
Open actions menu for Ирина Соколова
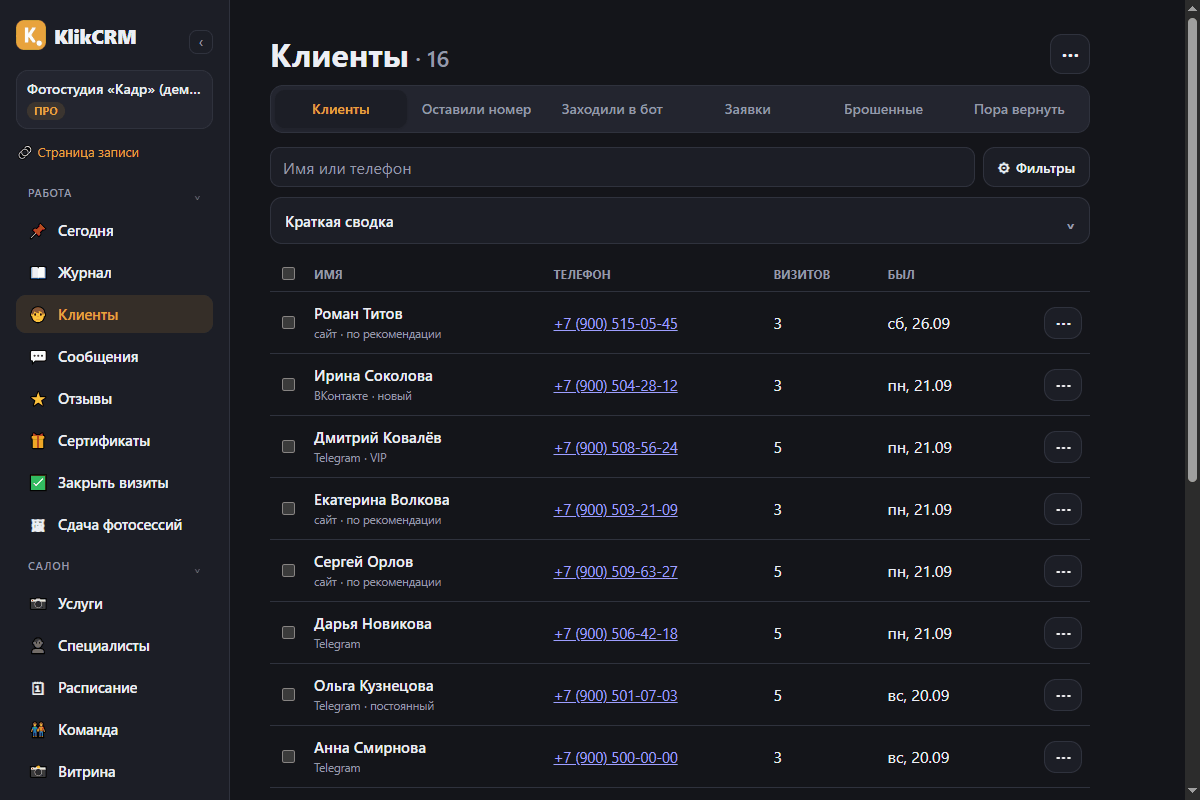[1063, 386]
